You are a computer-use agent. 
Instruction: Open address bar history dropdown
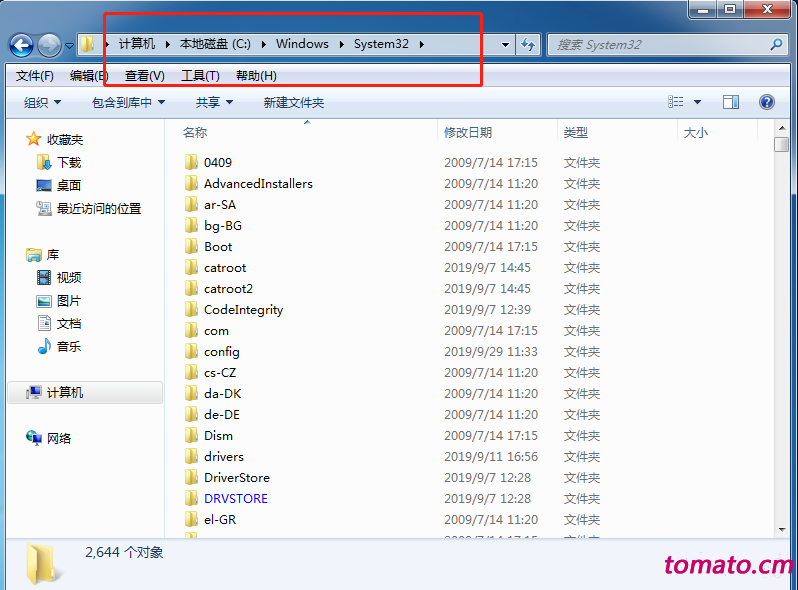505,45
